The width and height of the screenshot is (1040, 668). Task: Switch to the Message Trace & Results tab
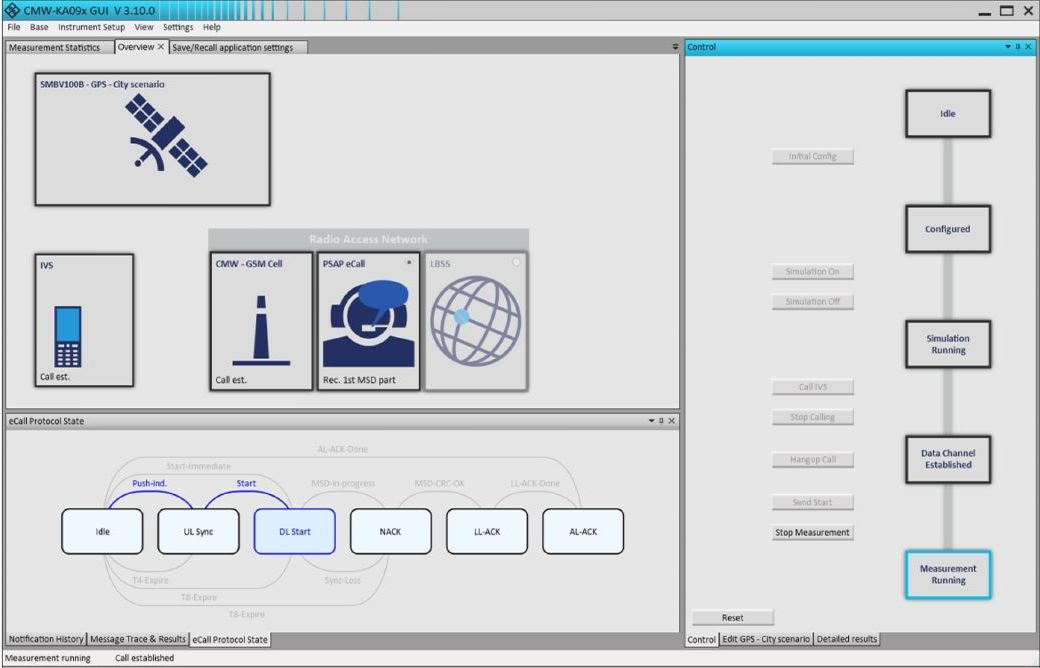point(138,639)
